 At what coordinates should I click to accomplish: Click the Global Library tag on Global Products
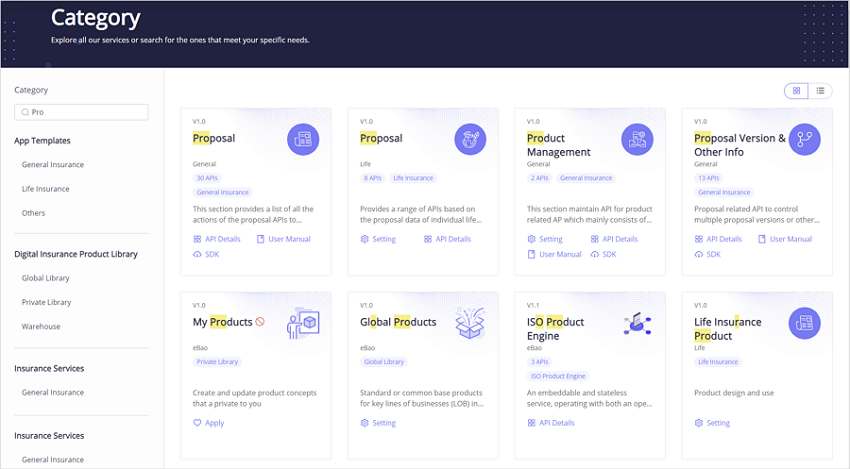[x=384, y=362]
